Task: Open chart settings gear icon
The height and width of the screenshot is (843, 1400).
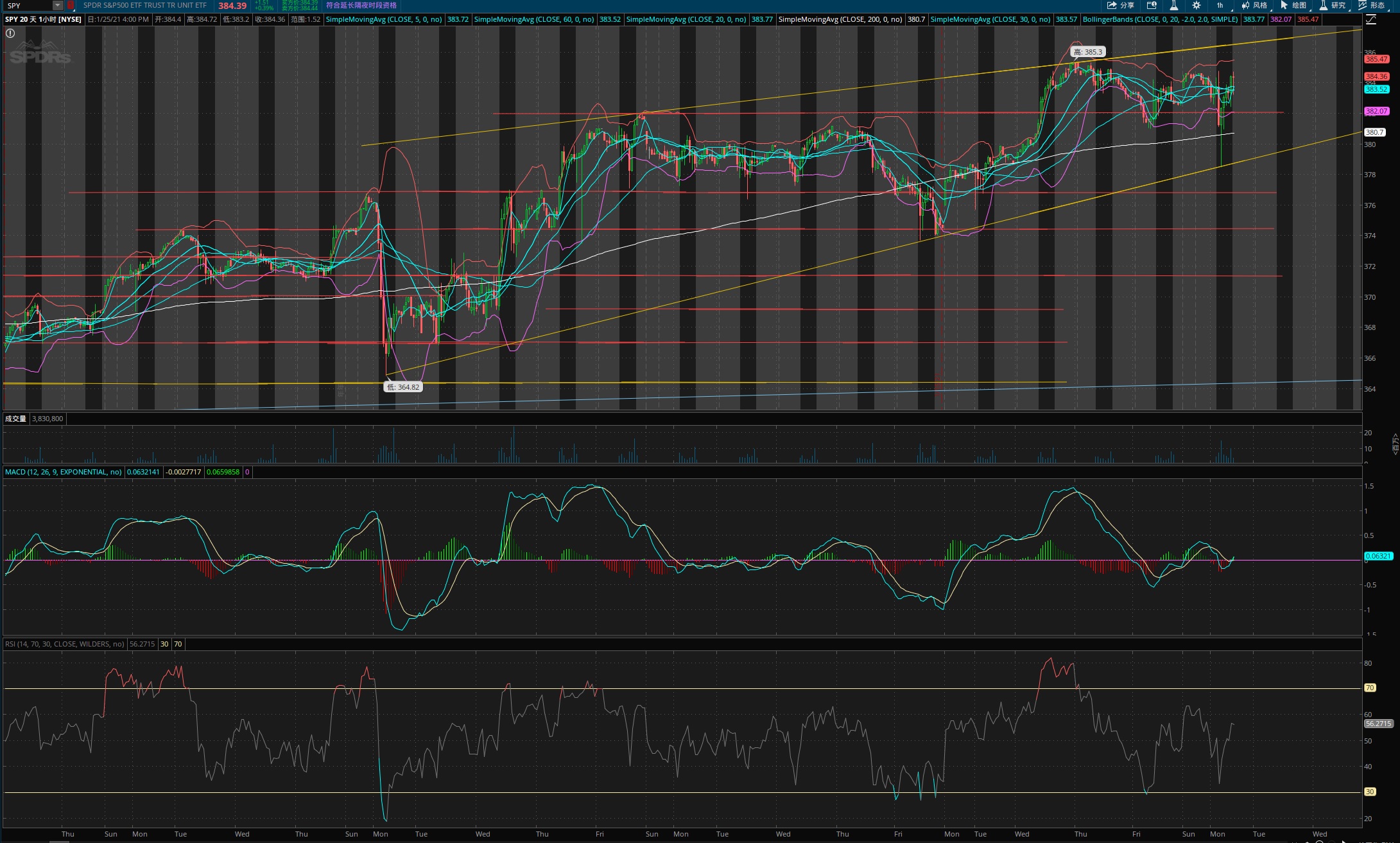Action: tap(1197, 5)
